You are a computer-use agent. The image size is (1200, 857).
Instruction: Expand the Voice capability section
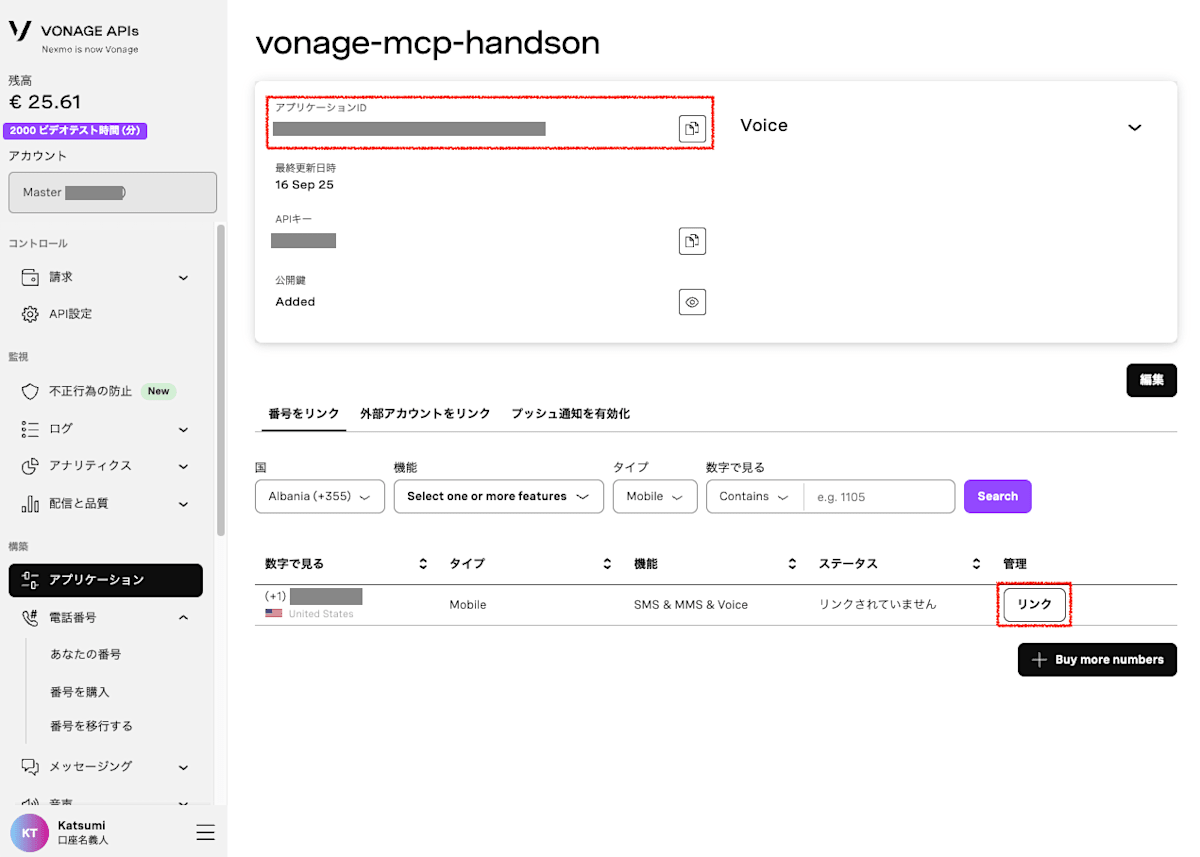(x=1134, y=127)
